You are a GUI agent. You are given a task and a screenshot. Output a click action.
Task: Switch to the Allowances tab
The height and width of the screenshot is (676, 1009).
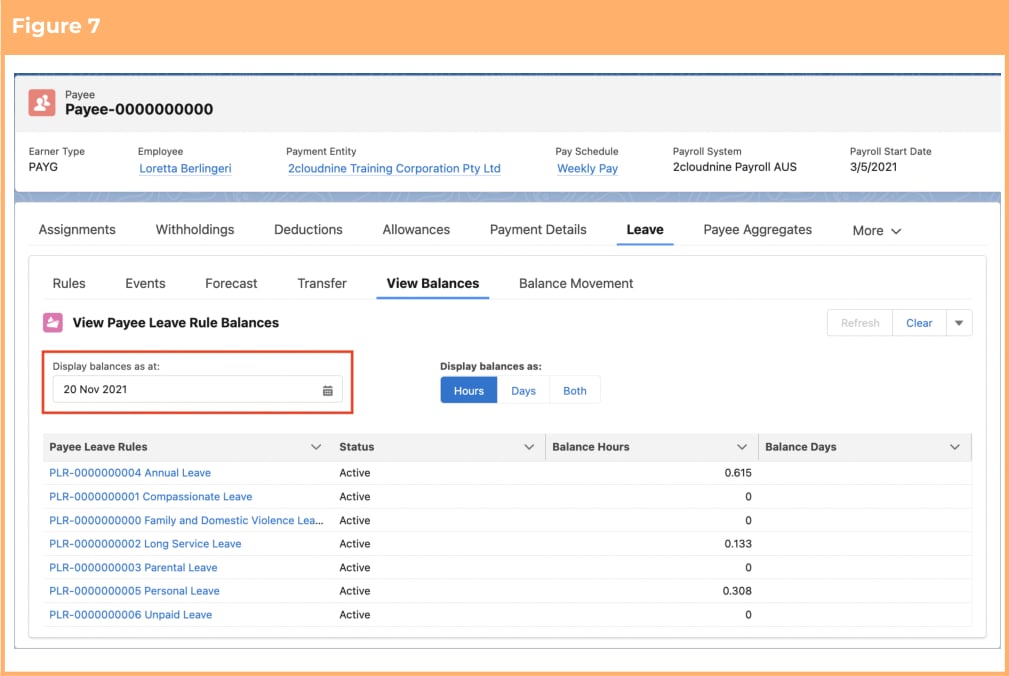416,230
